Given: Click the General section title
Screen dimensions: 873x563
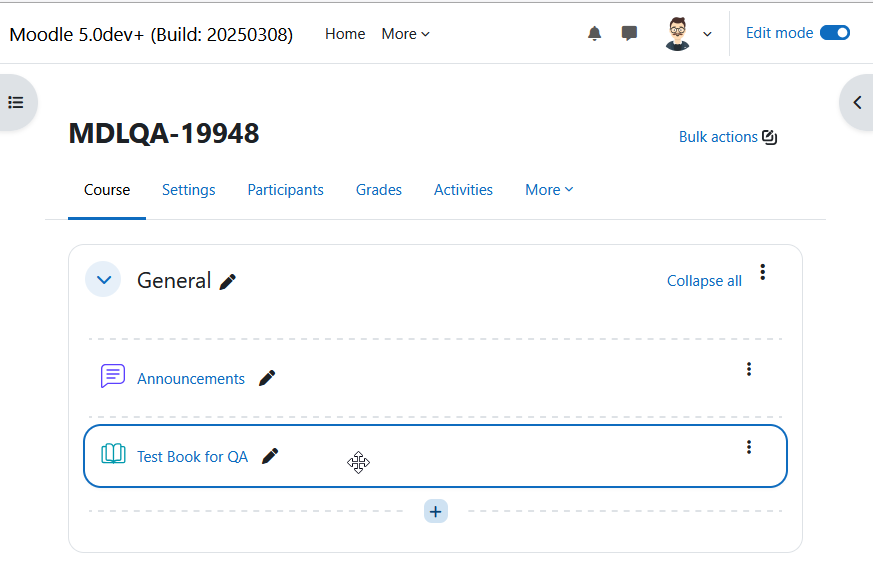Looking at the screenshot, I should pos(174,280).
